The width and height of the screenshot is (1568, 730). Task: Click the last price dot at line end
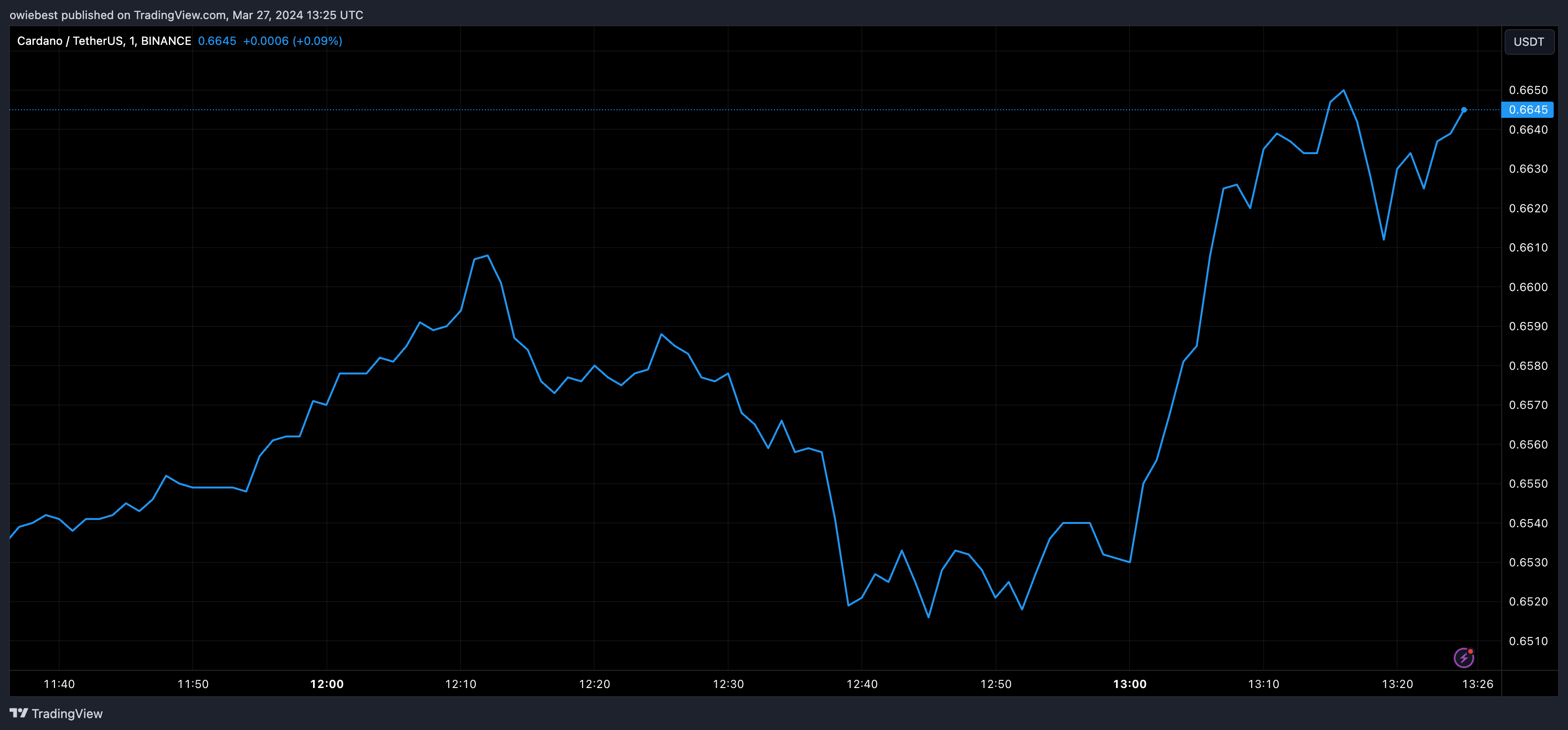[x=1464, y=110]
